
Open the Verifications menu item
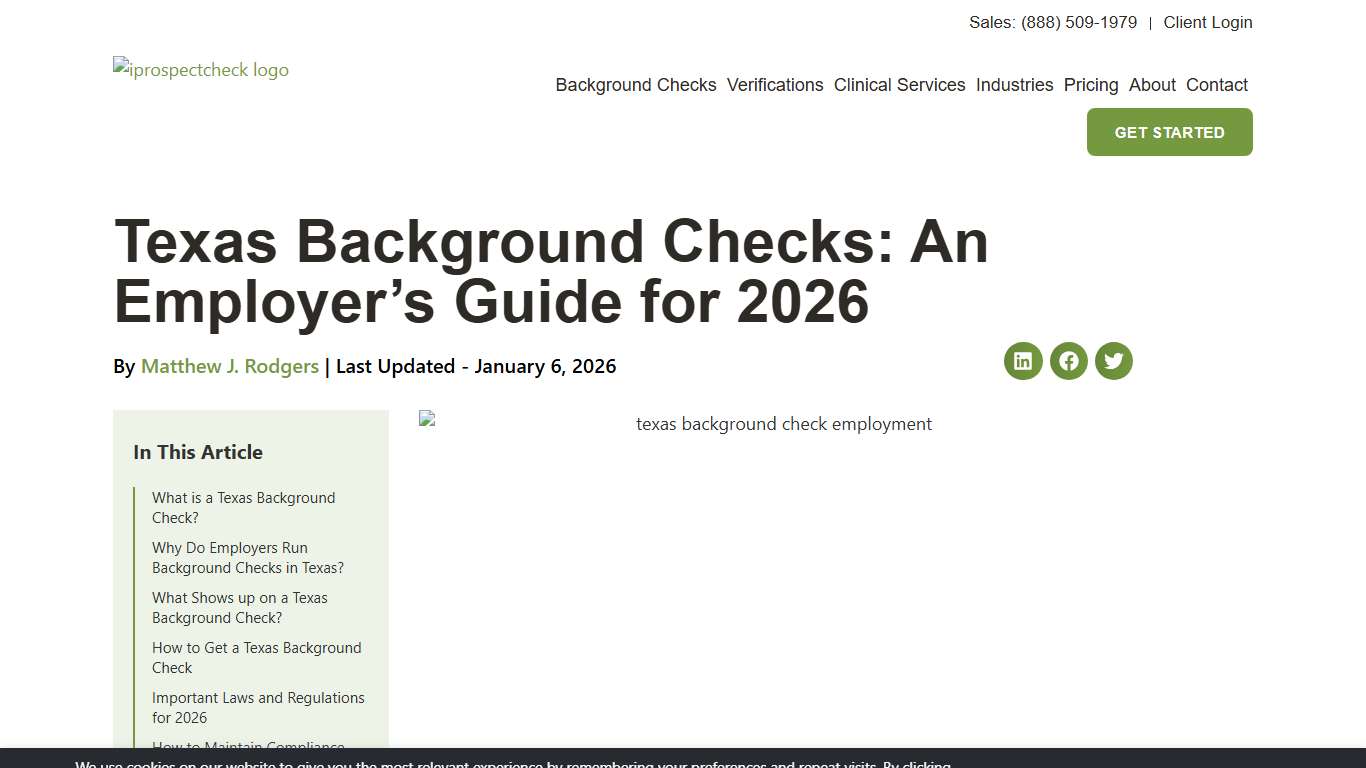coord(775,85)
